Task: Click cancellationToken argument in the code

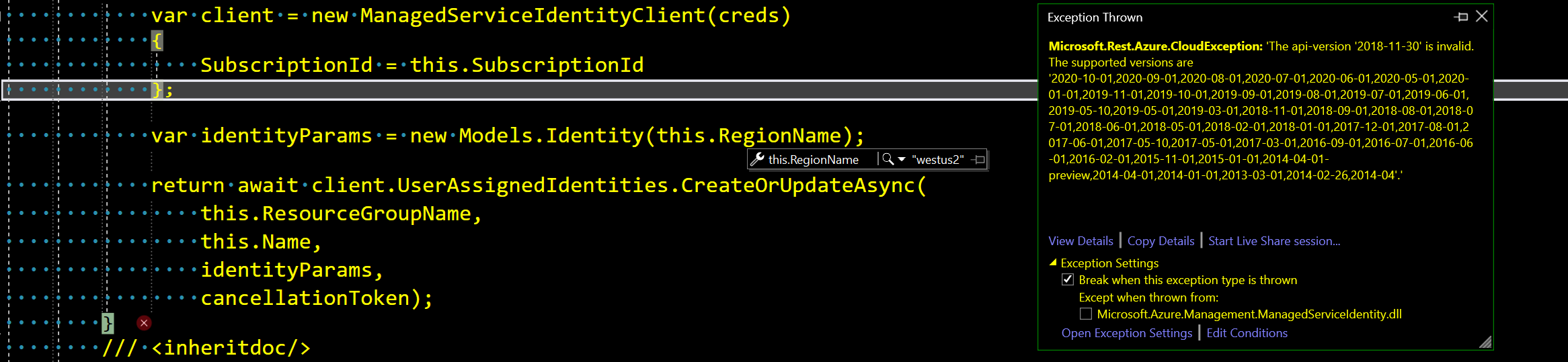Action: point(305,298)
